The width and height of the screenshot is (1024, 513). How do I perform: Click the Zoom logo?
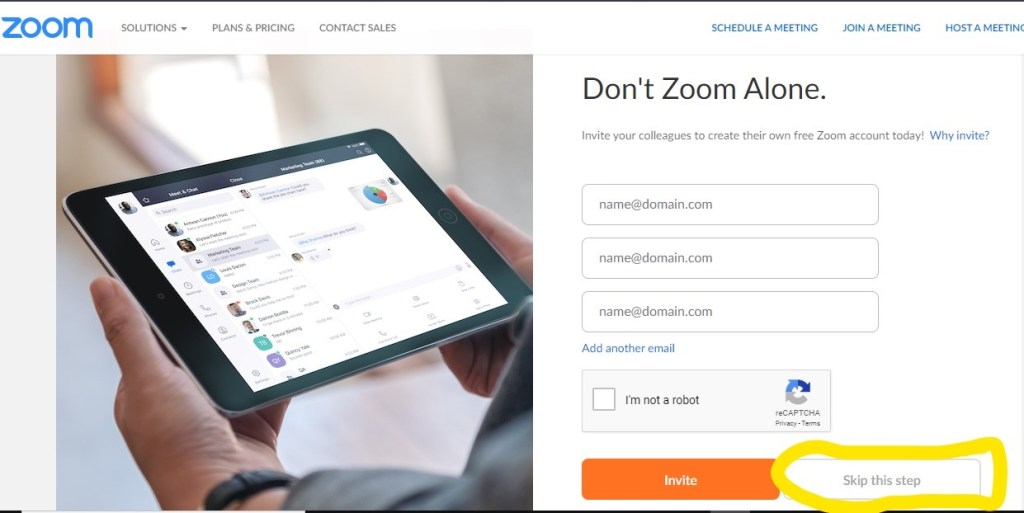(x=46, y=27)
